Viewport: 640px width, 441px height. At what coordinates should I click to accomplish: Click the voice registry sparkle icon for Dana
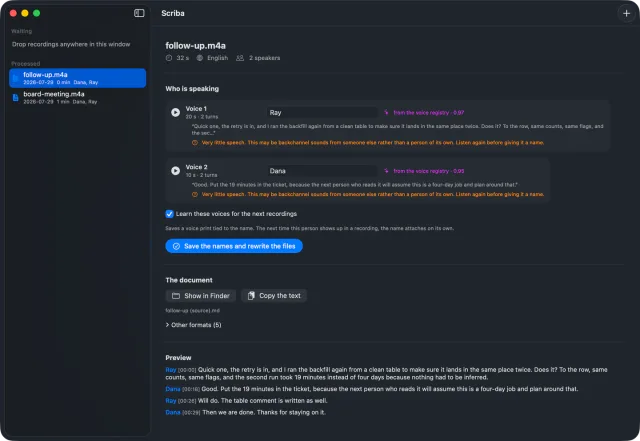[x=386, y=171]
